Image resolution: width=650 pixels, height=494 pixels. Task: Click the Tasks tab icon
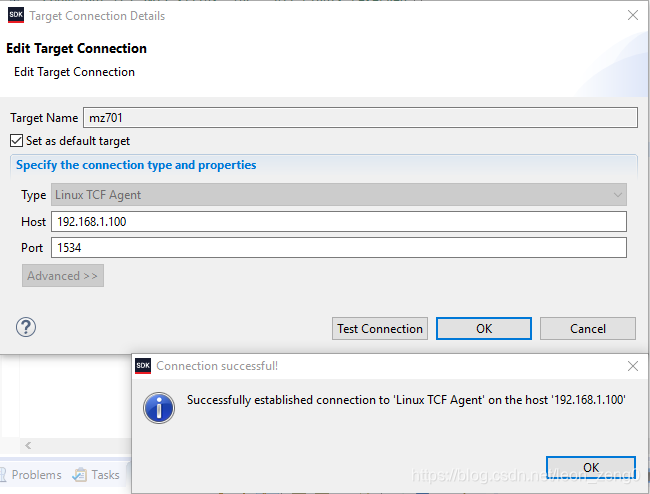point(79,475)
